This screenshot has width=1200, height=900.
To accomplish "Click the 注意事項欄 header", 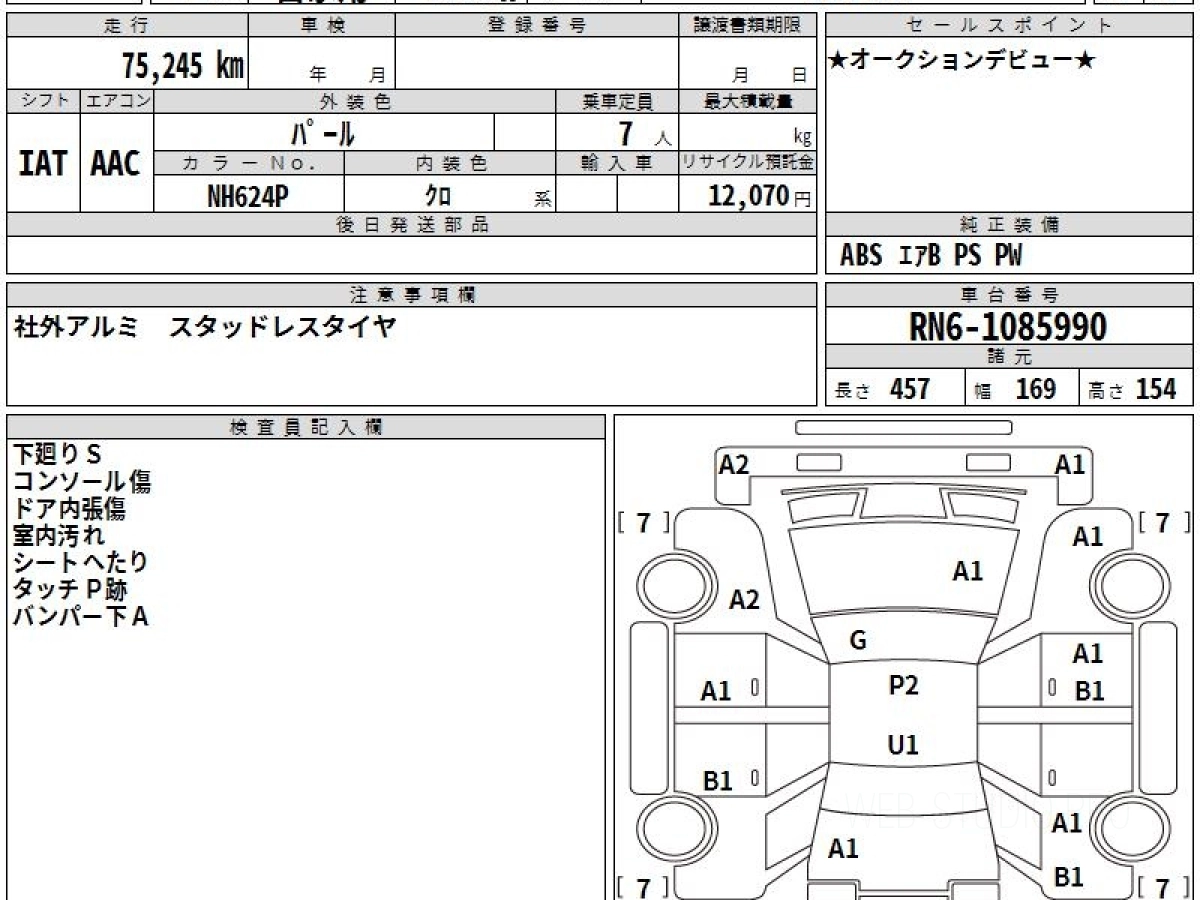I will tap(411, 295).
